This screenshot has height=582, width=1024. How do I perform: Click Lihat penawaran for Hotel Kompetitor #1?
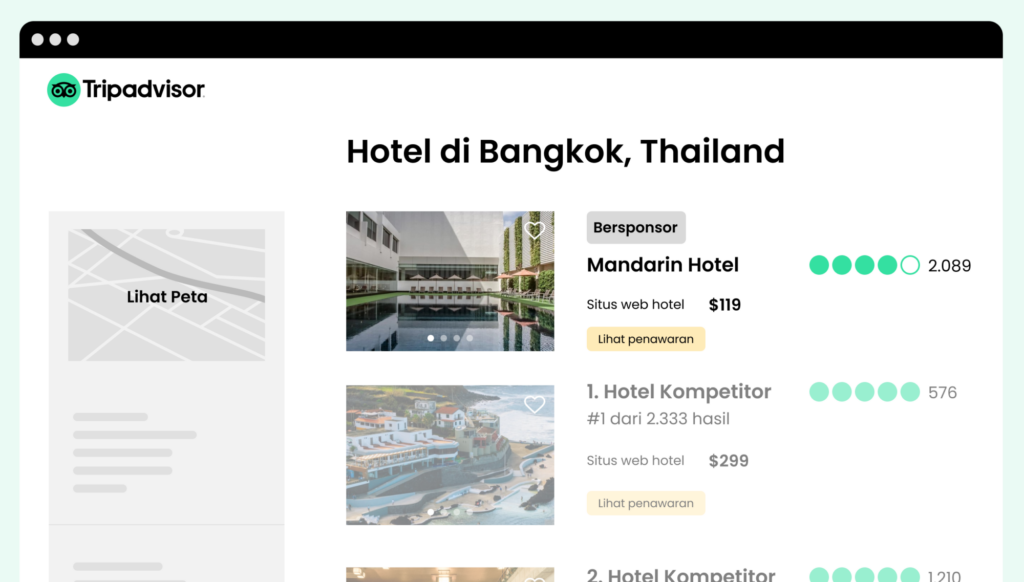(645, 503)
